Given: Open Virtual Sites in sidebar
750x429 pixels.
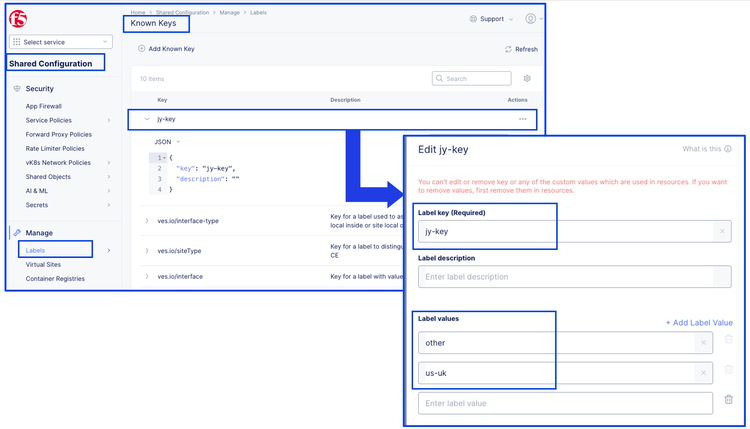Looking at the screenshot, I should point(43,264).
